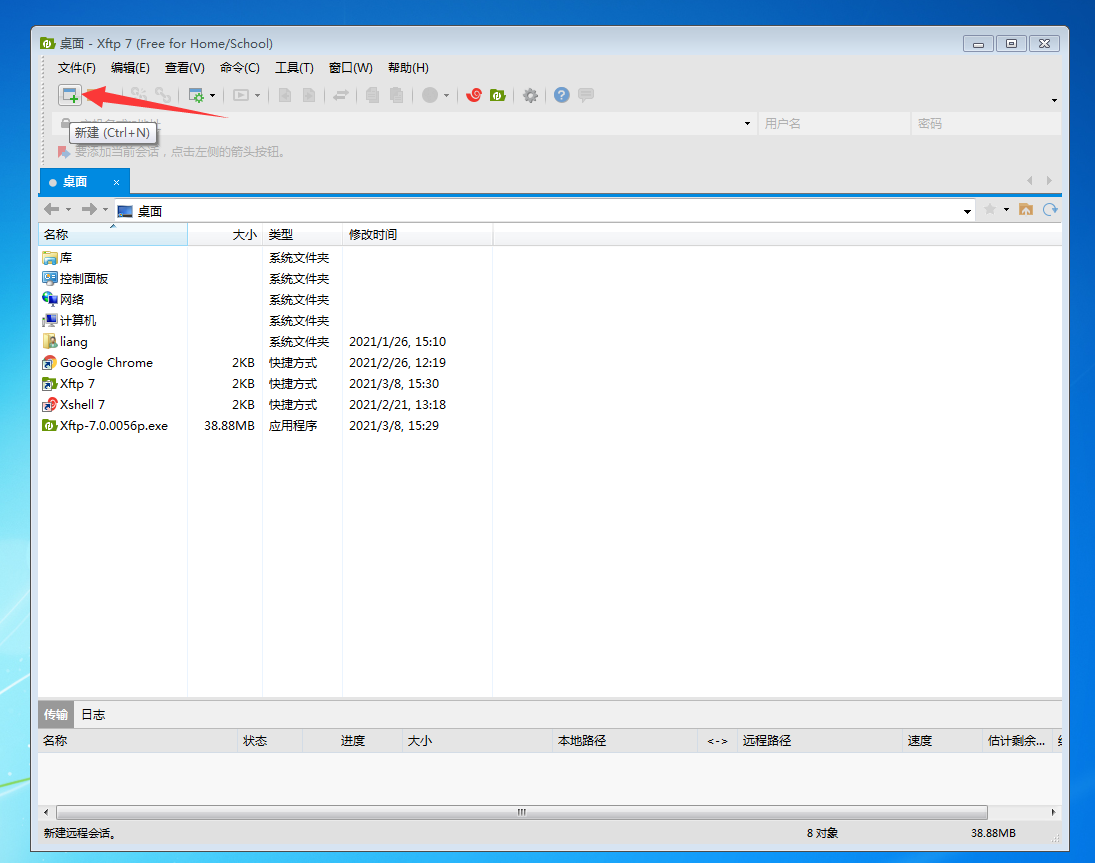Viewport: 1095px width, 863px height.
Task: Open Options with the gear icon
Action: pyautogui.click(x=531, y=95)
